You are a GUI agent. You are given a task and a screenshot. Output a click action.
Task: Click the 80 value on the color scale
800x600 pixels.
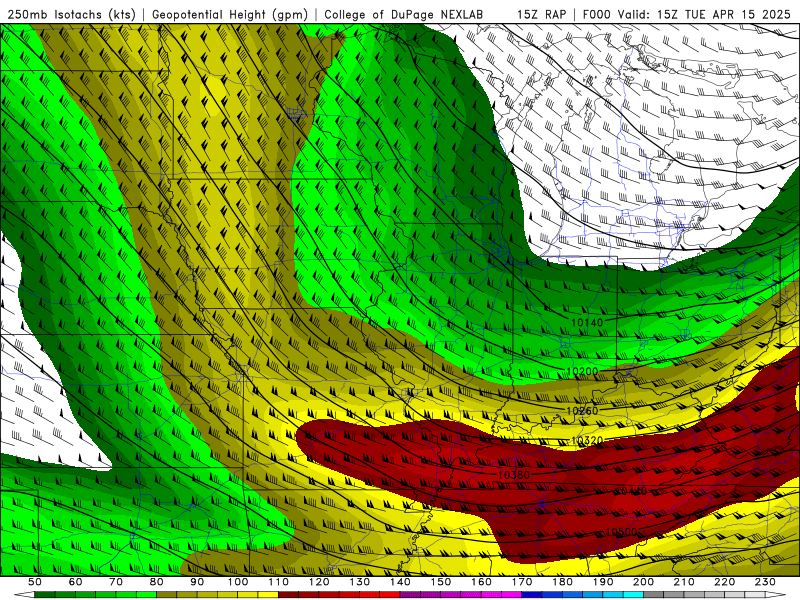pyautogui.click(x=157, y=582)
